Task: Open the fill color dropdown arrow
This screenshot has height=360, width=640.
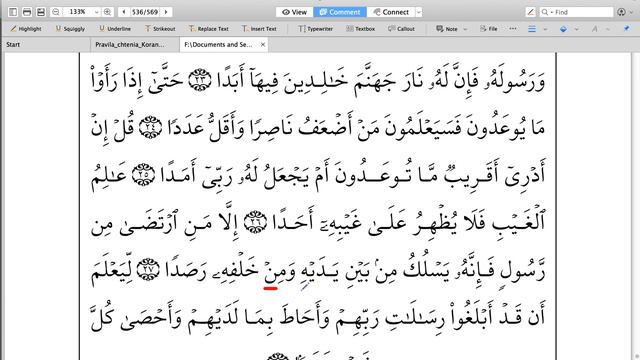Action: pyautogui.click(x=576, y=29)
